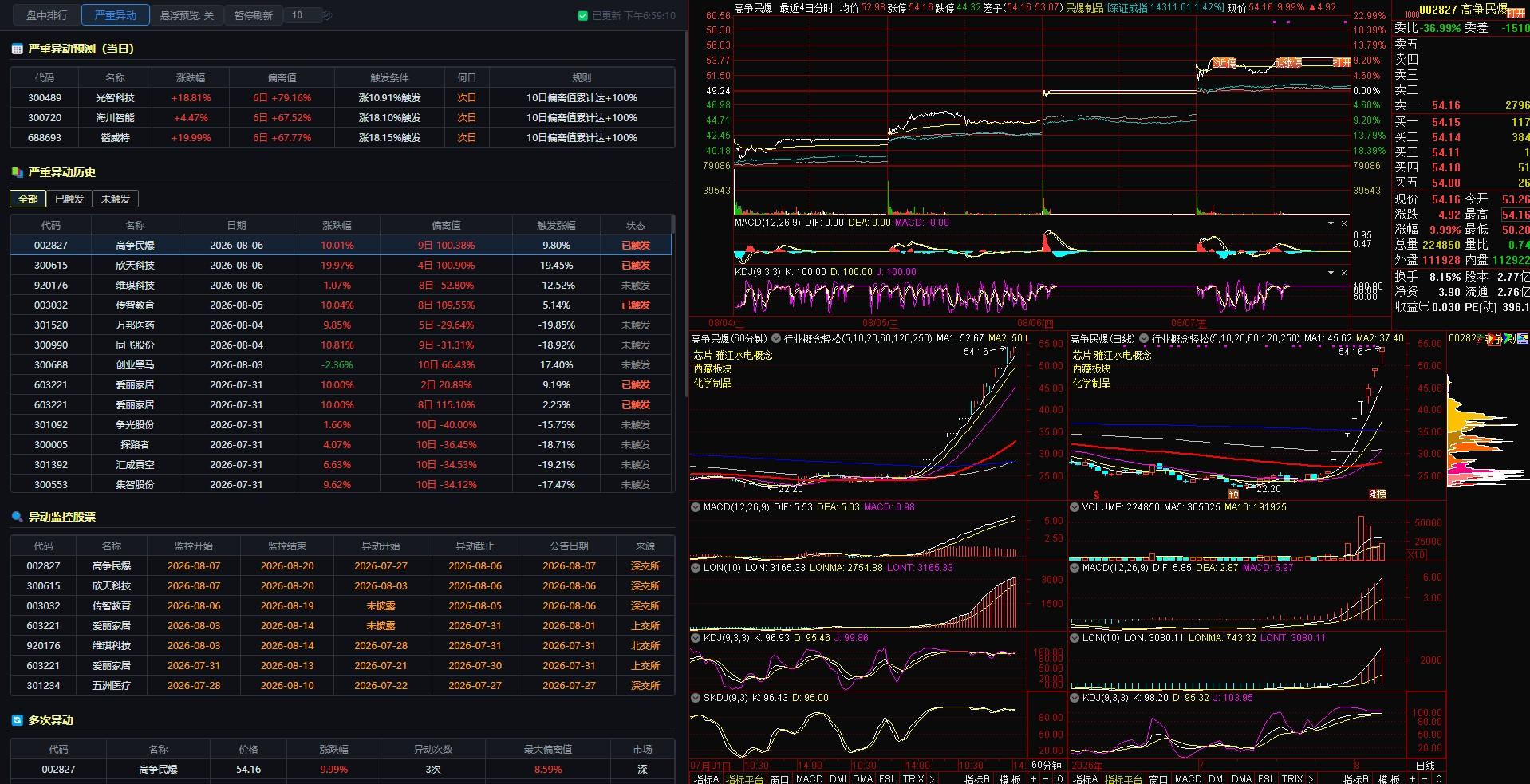This screenshot has width=1530, height=784.
Task: Select 高争民爆 row in 异动监控股票 table
Action: (x=342, y=566)
